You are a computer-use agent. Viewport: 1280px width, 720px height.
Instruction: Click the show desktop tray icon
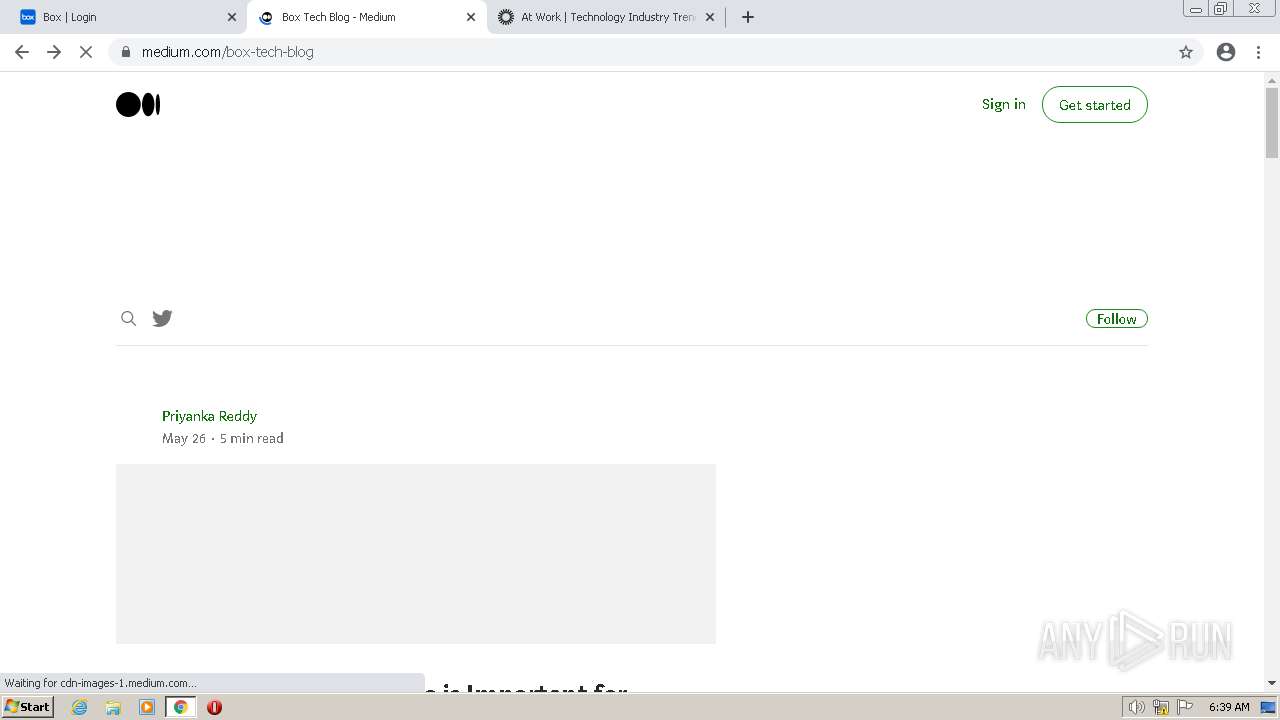1268,707
